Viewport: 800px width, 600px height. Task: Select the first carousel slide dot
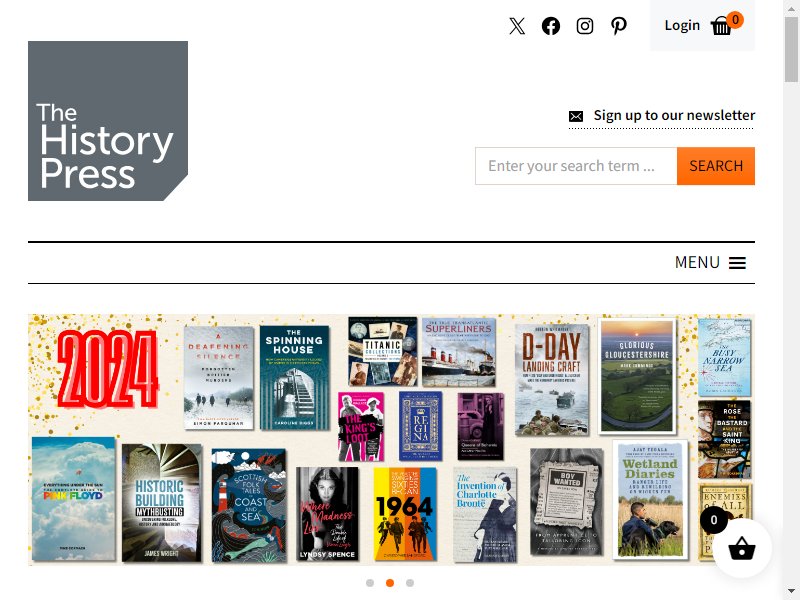click(370, 583)
